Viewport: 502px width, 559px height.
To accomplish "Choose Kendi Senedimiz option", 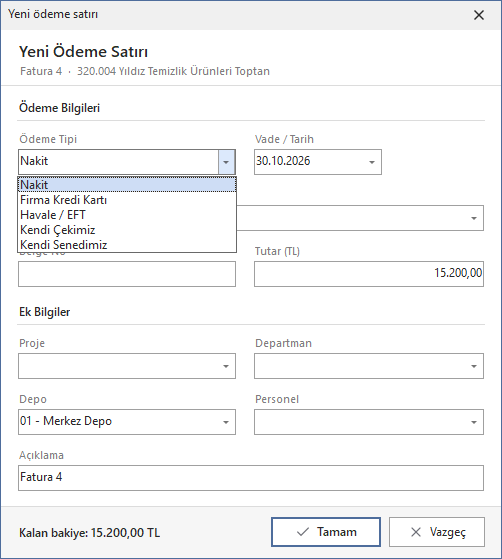I will (127, 245).
